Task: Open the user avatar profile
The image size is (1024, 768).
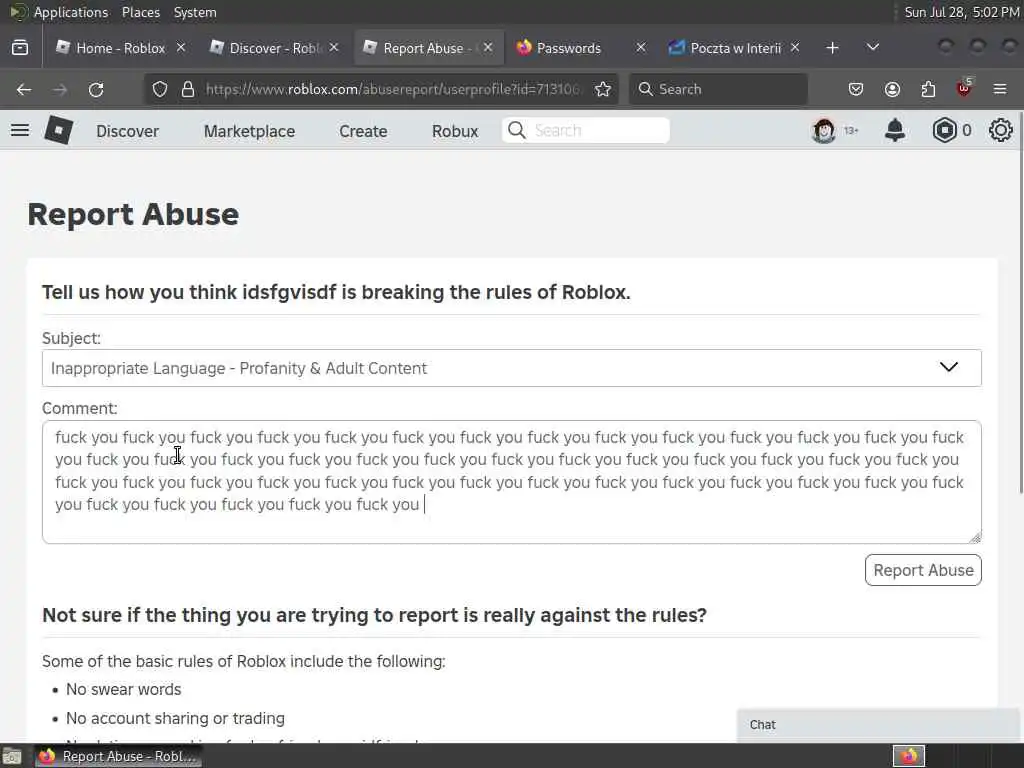Action: 824,131
